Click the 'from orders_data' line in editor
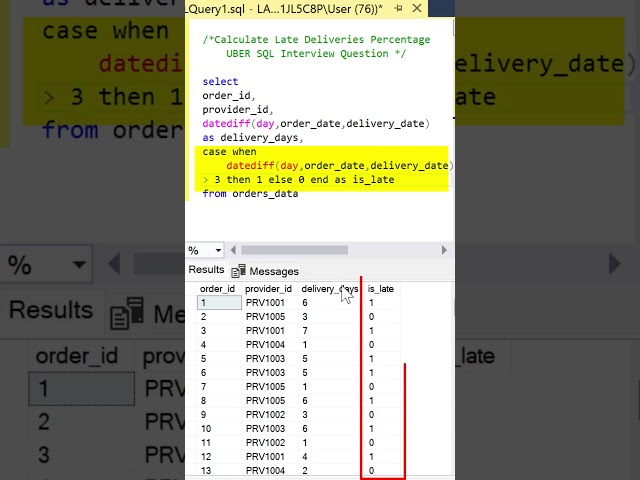Screen dimensions: 640x480 pos(250,193)
